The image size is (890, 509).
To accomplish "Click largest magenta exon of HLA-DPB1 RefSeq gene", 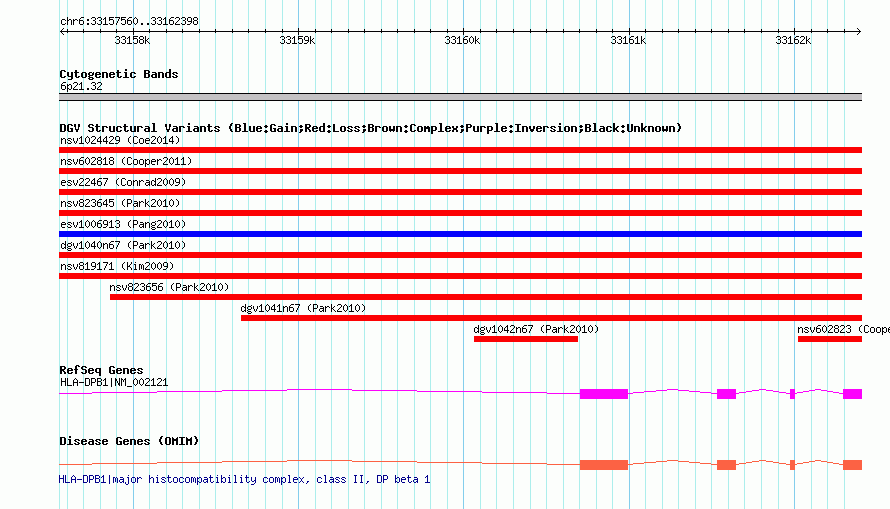I will tap(604, 394).
